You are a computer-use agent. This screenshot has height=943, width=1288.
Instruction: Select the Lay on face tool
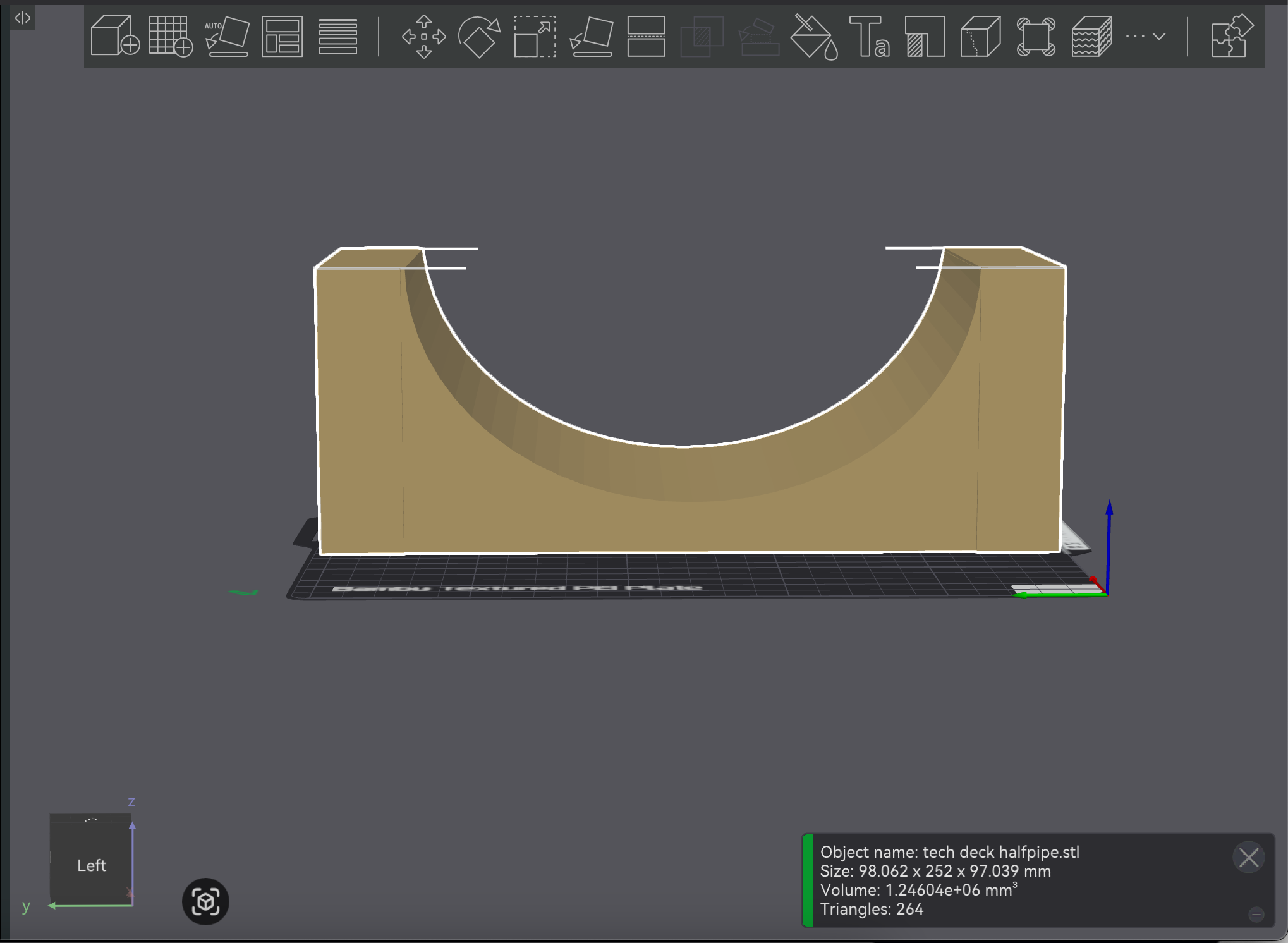[x=591, y=37]
